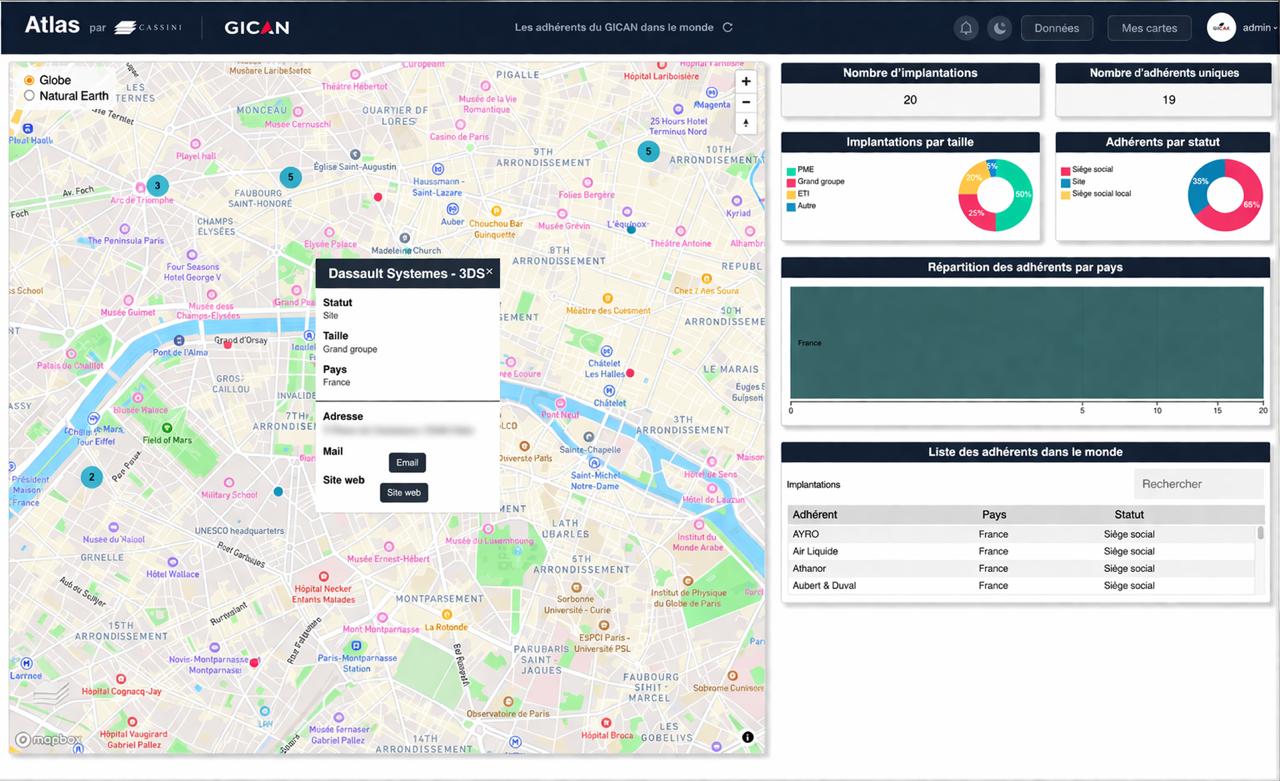Click the Site web button in the popup
Viewport: 1280px width, 781px height.
(404, 492)
